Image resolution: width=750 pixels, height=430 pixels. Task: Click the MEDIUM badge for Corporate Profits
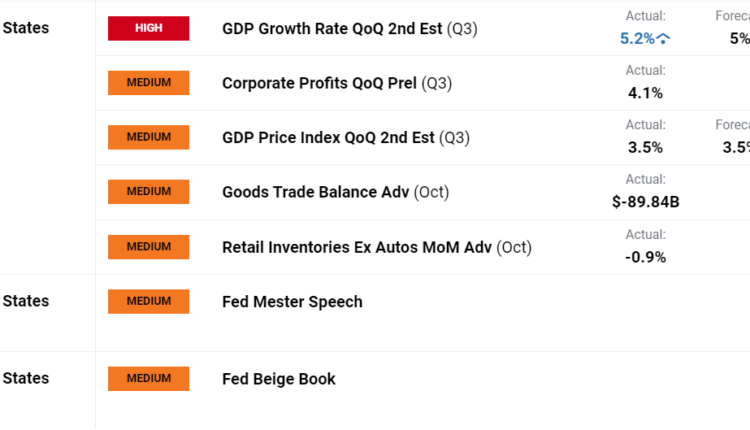[x=148, y=83]
